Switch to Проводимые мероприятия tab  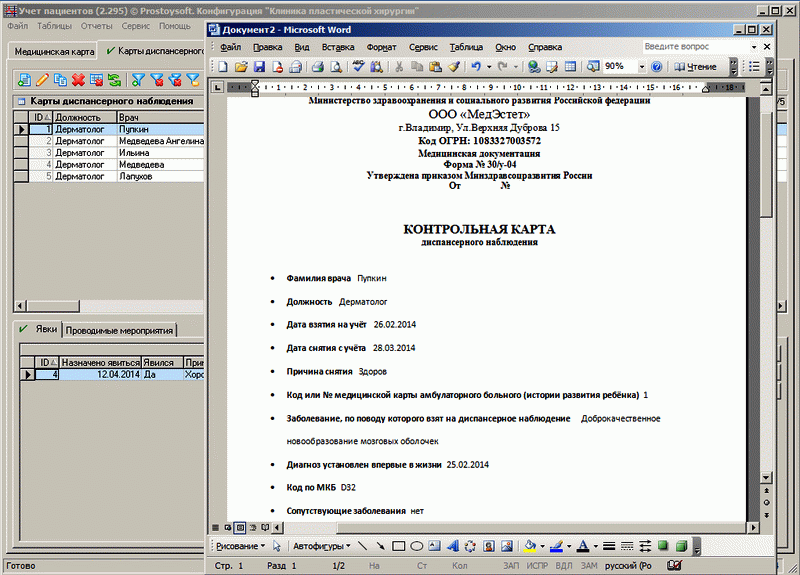click(120, 330)
